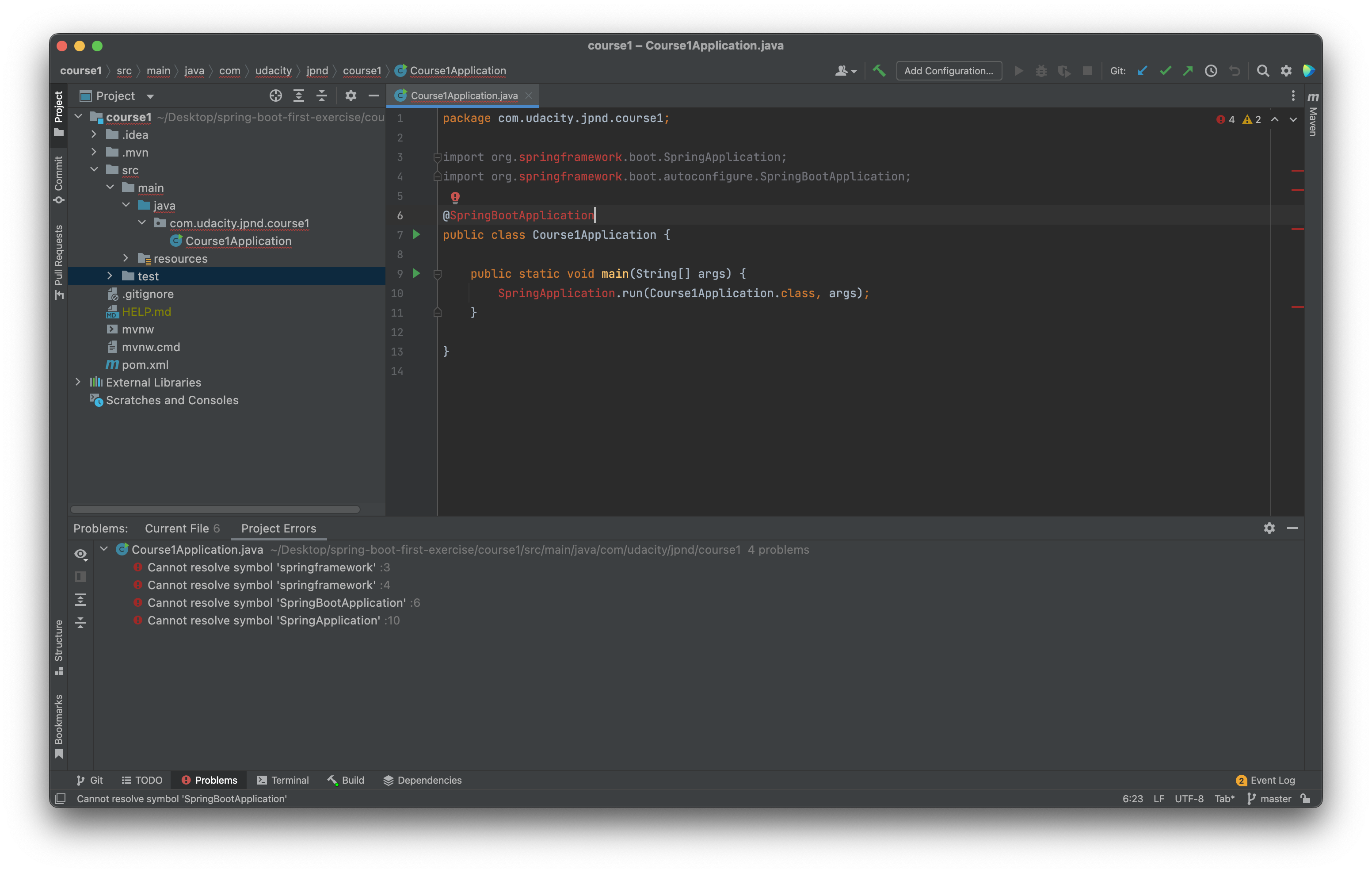Go to next highlighted error arrow
1372x873 pixels.
pos(1293,119)
